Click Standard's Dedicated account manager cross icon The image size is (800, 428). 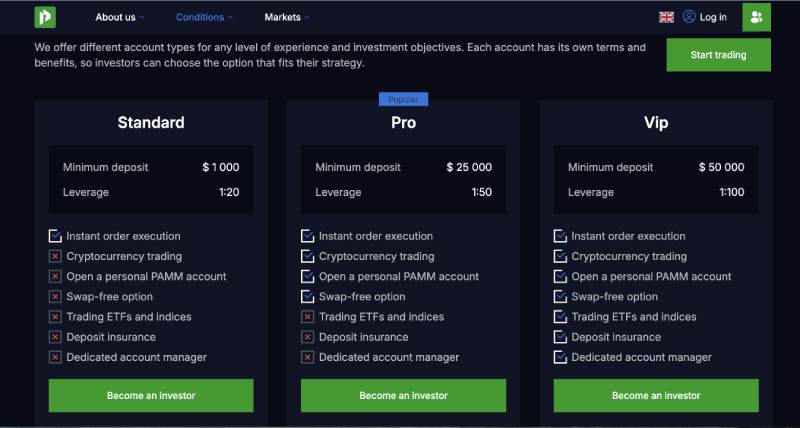pos(55,357)
